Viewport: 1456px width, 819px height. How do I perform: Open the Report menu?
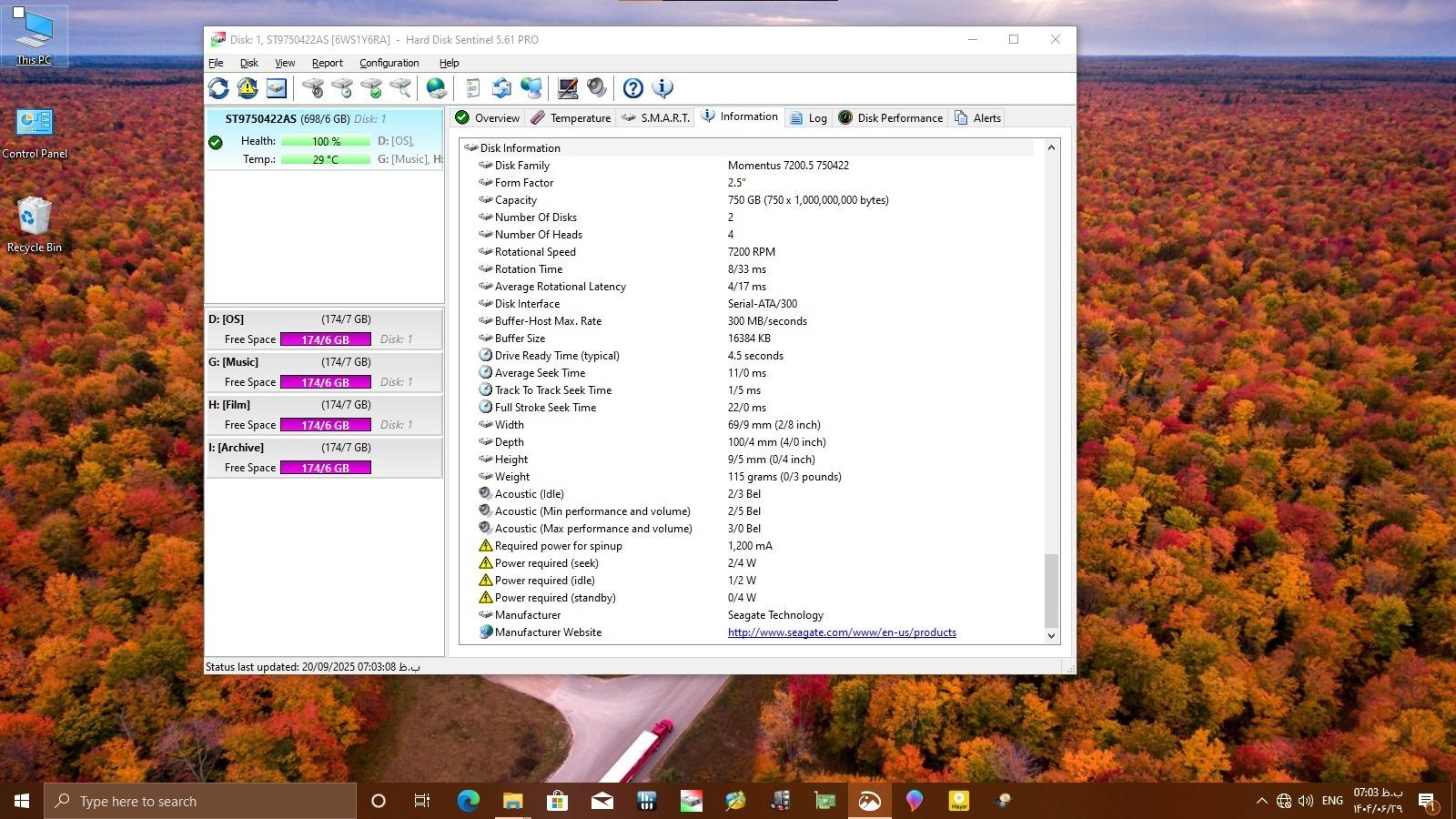[x=327, y=63]
